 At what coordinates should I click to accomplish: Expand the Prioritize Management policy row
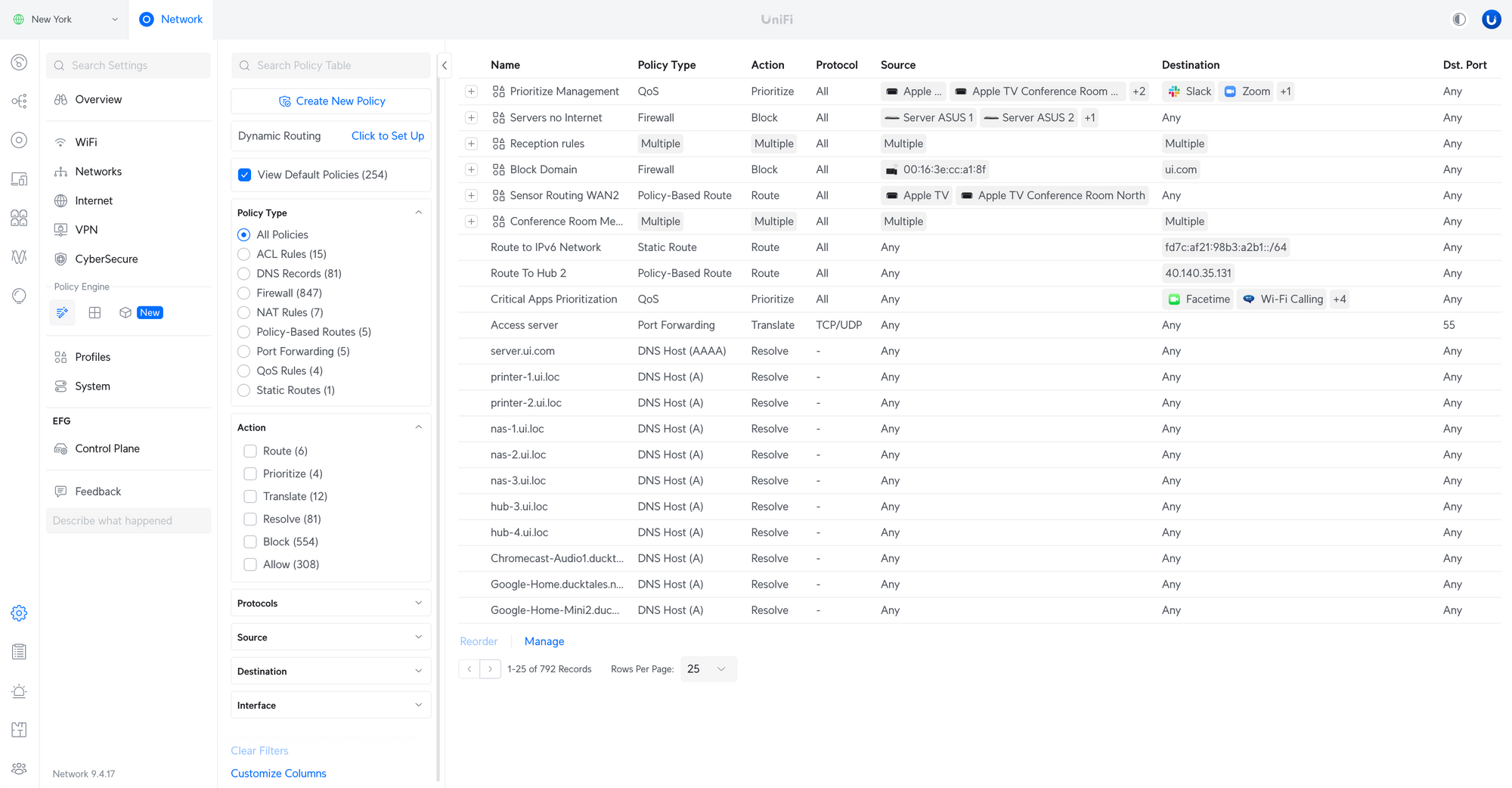pos(471,92)
